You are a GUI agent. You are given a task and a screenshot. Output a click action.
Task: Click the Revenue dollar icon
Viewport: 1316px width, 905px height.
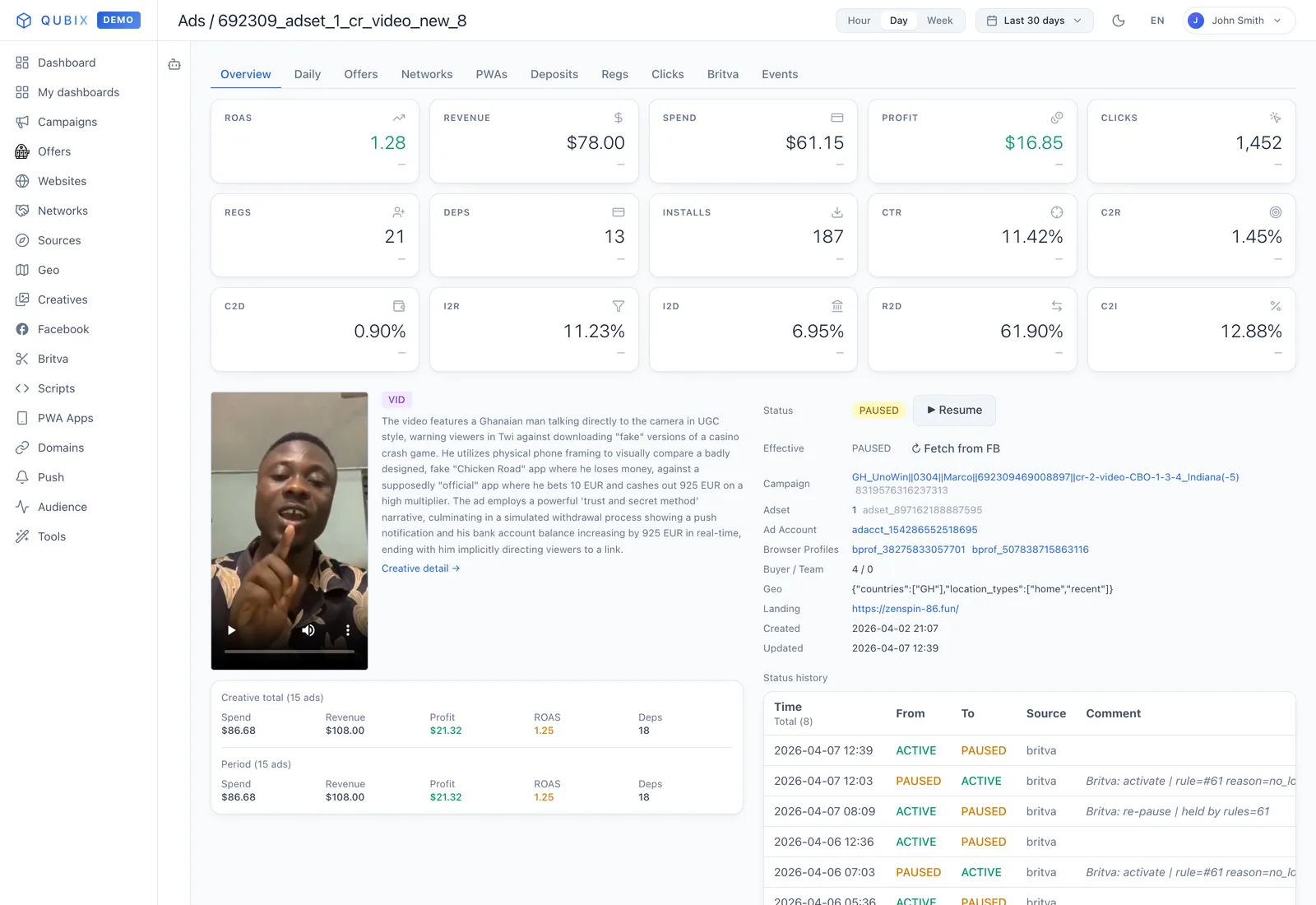coord(619,118)
